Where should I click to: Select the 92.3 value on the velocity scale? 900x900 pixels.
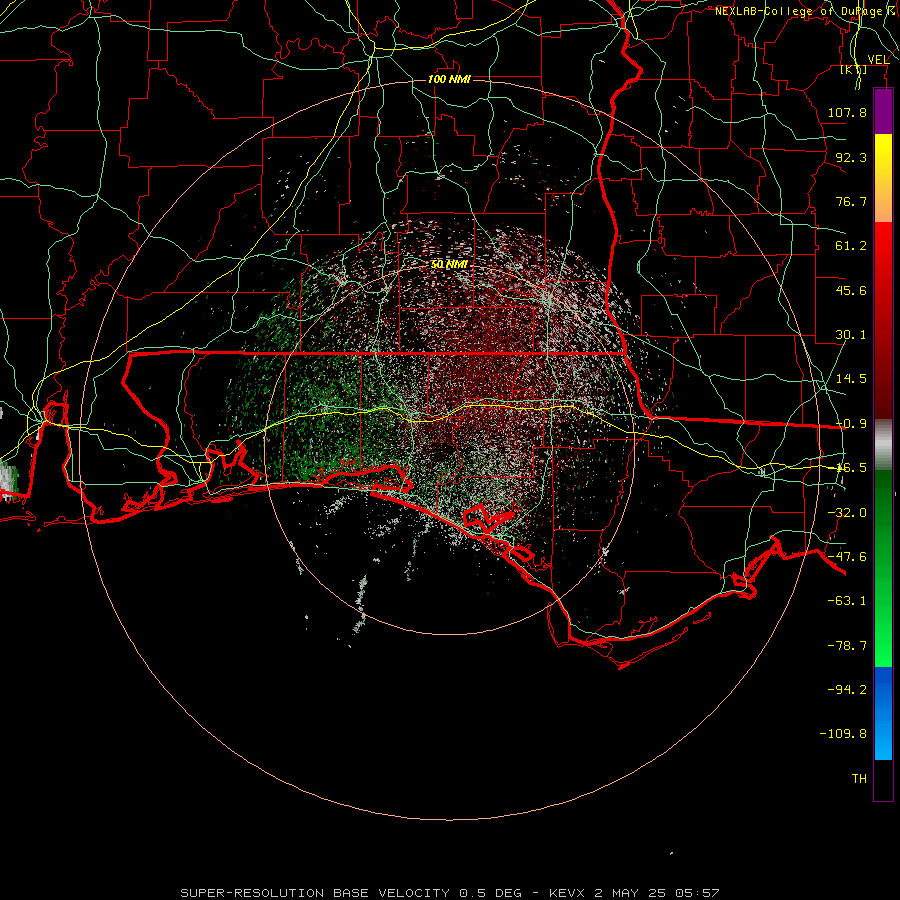coord(851,157)
